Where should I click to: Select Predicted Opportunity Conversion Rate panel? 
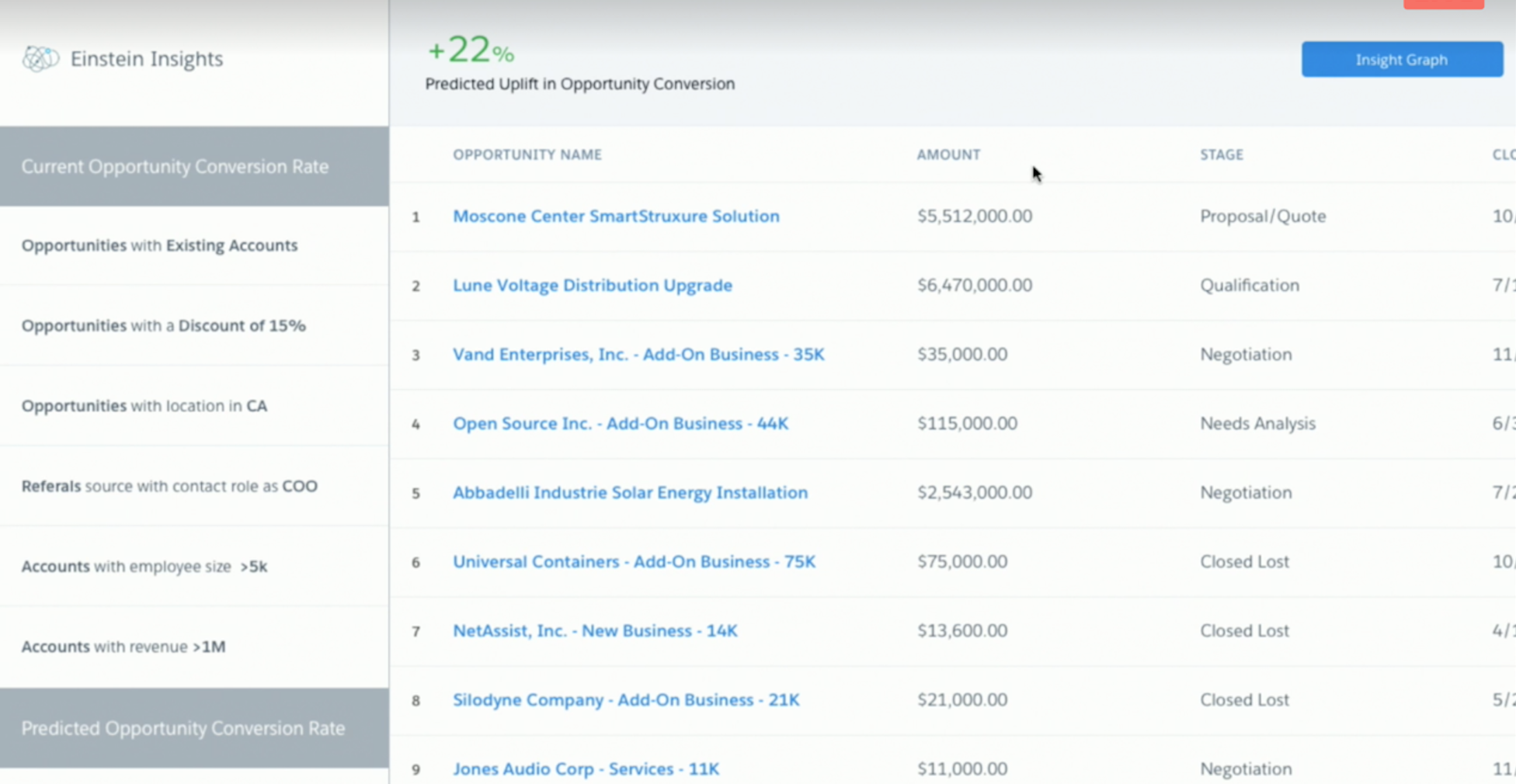point(194,728)
